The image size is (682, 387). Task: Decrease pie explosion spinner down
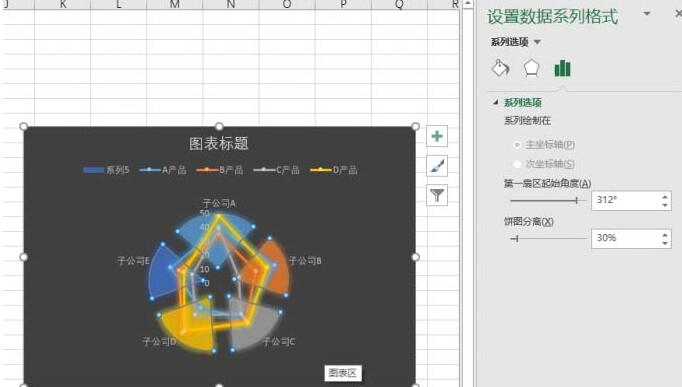coord(665,243)
